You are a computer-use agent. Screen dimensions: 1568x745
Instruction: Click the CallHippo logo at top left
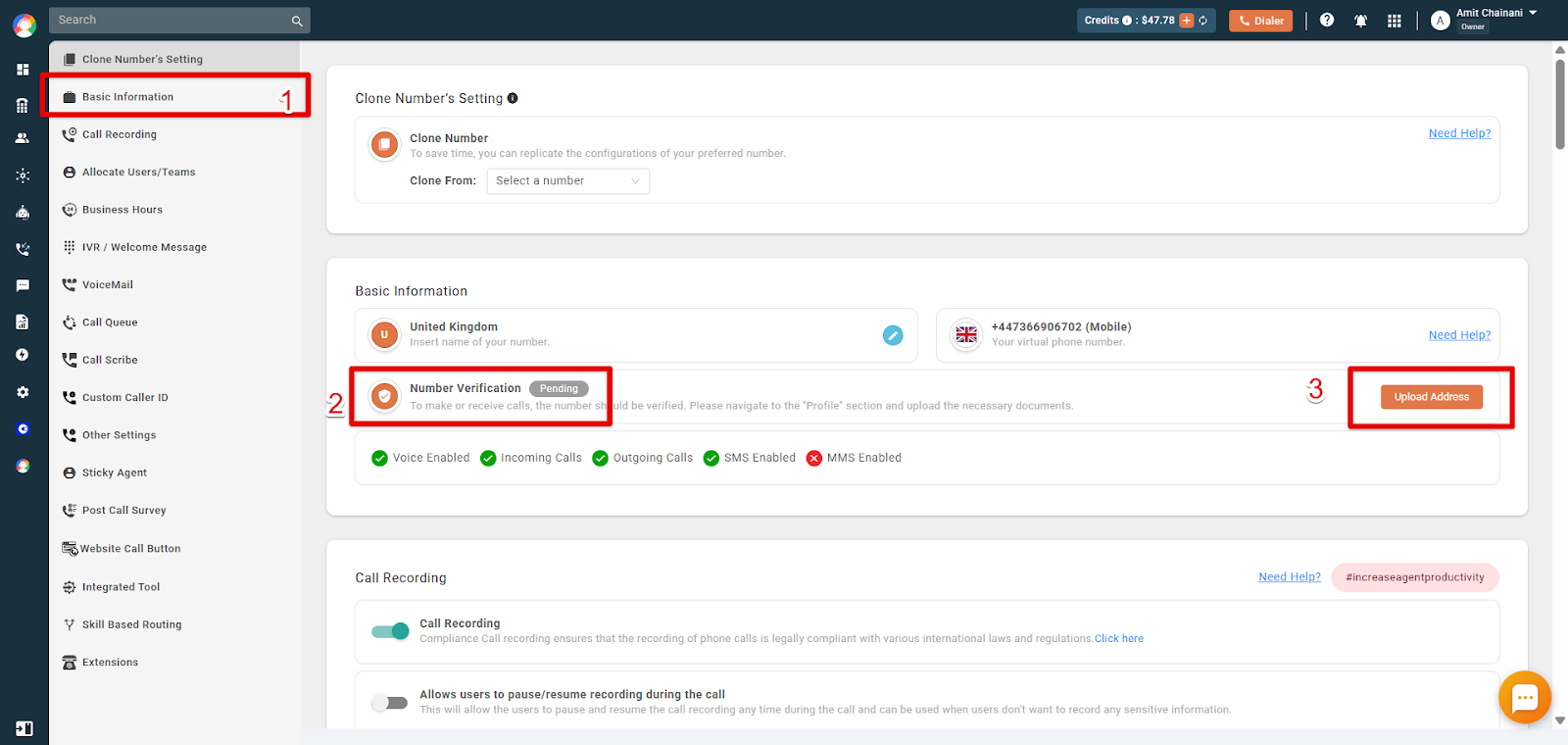tap(24, 25)
